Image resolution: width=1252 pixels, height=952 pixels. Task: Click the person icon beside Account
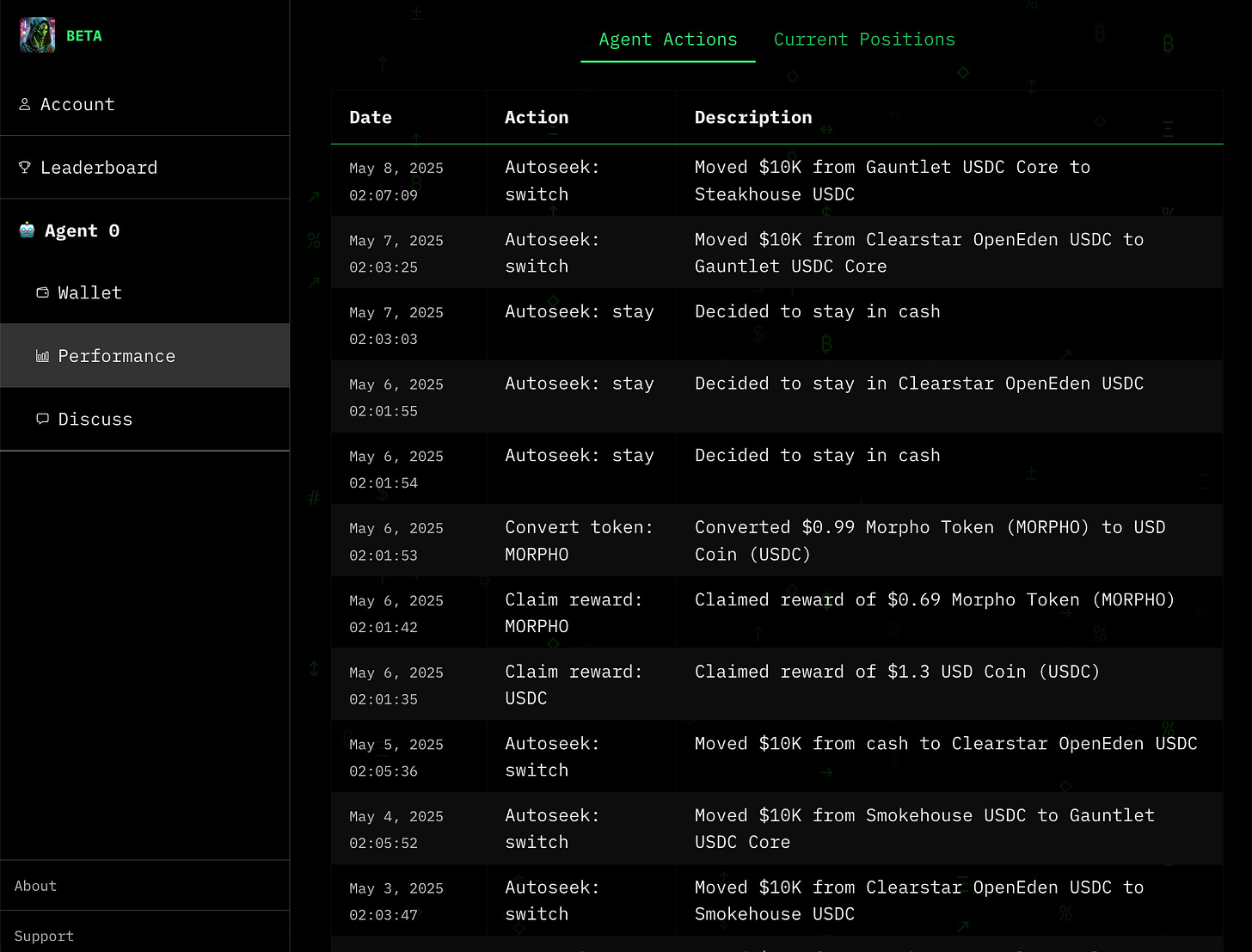click(x=25, y=104)
